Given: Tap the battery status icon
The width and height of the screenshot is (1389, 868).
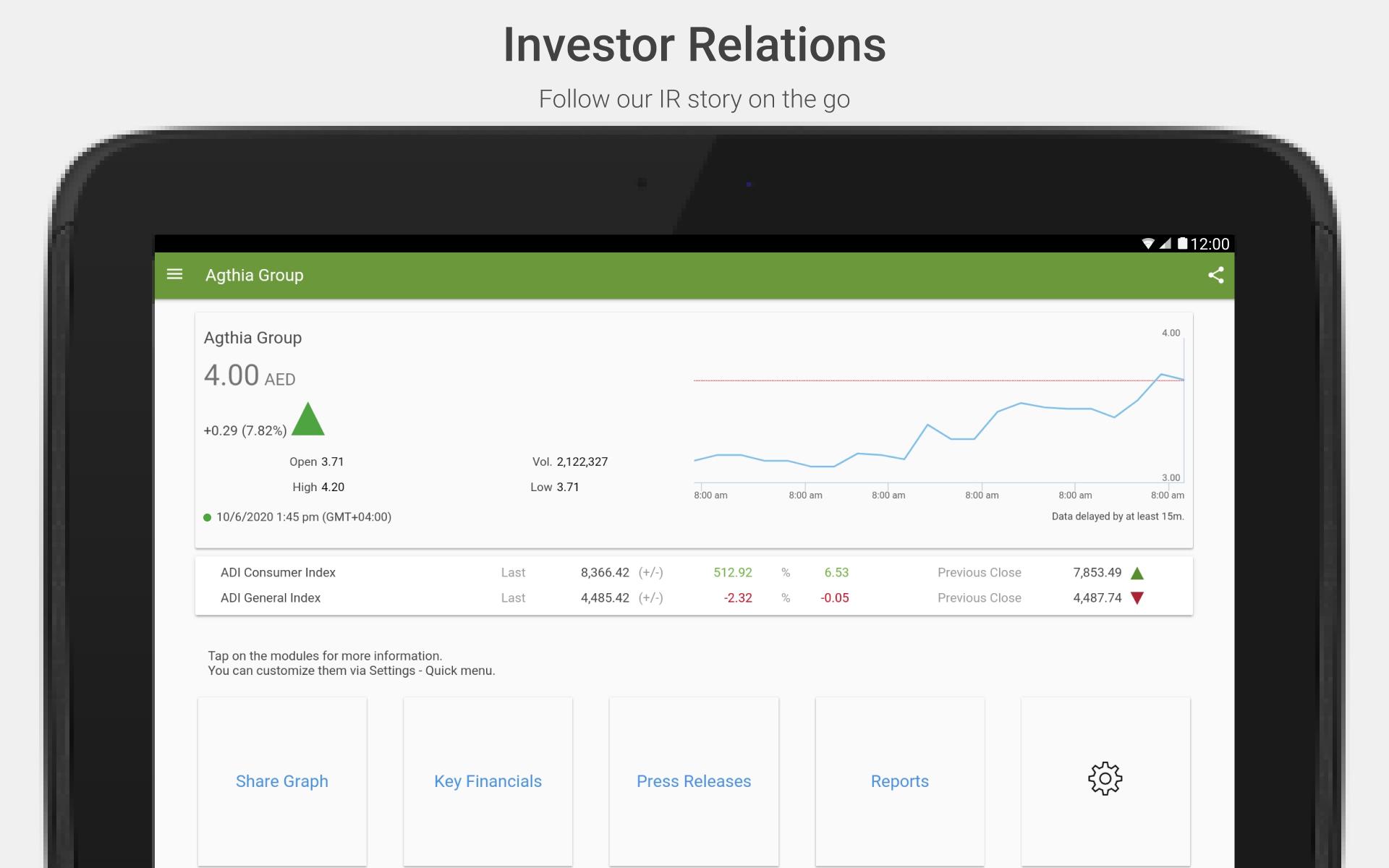Looking at the screenshot, I should [1182, 244].
